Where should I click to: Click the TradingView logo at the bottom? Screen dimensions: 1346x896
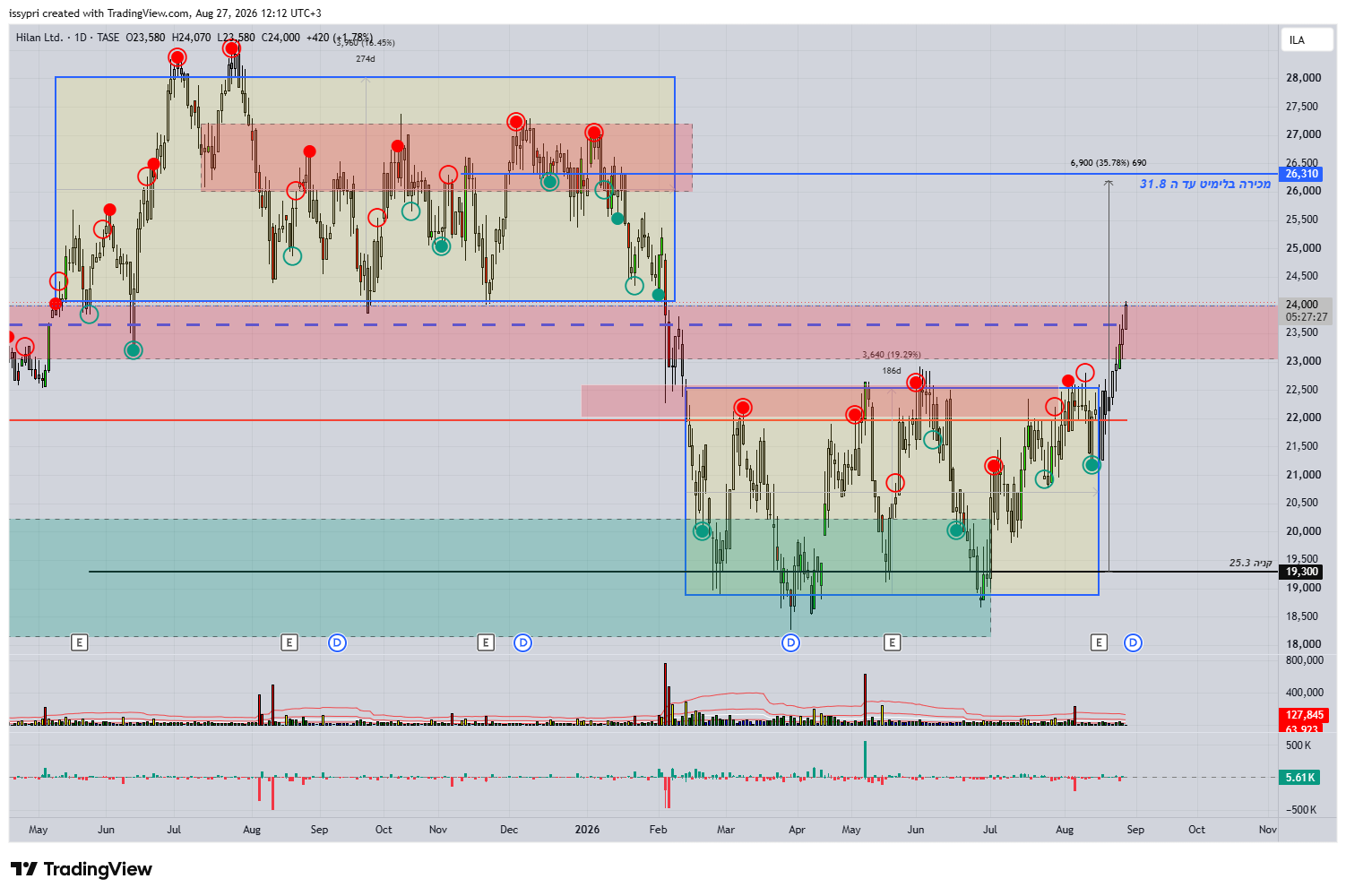point(82,869)
